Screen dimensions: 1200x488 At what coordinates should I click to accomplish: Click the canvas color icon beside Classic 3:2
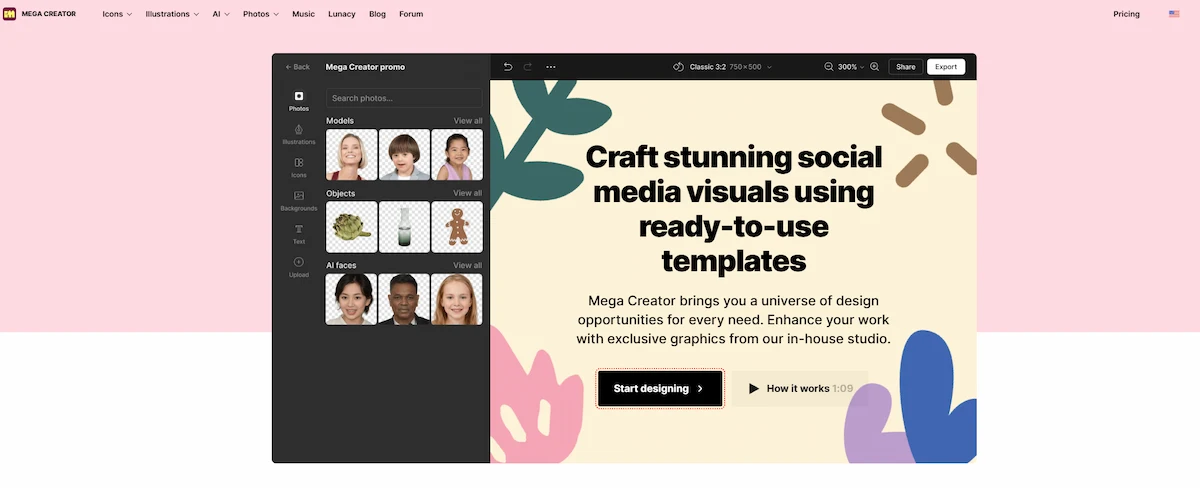point(678,67)
